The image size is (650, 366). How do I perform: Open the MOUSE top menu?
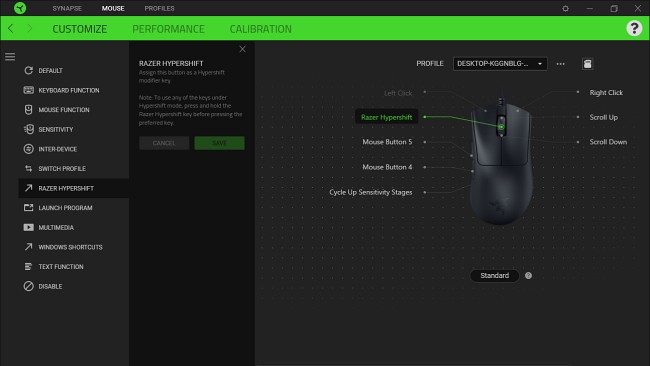113,8
